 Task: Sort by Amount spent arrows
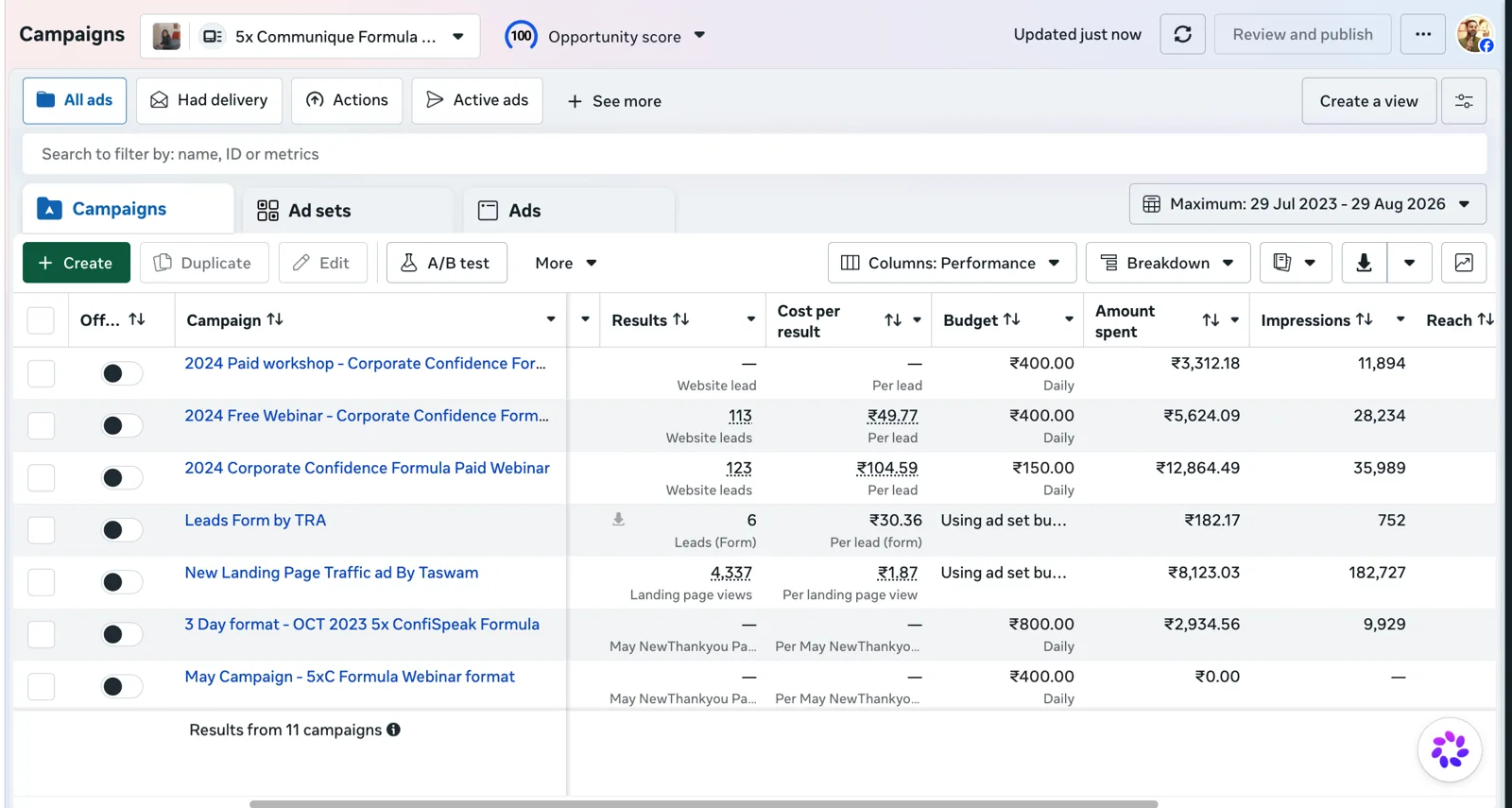[x=1211, y=320]
